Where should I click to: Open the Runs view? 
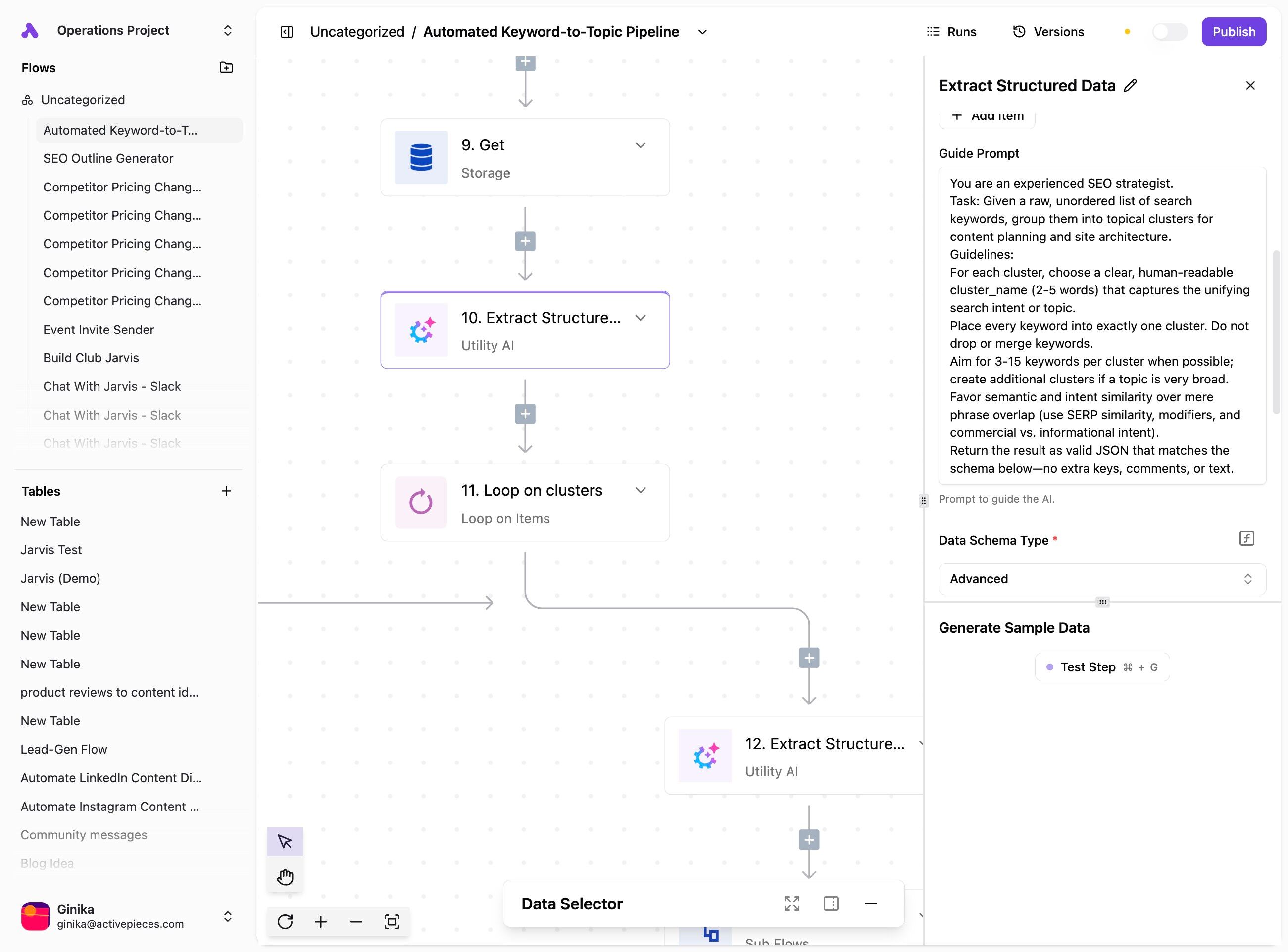[x=951, y=32]
